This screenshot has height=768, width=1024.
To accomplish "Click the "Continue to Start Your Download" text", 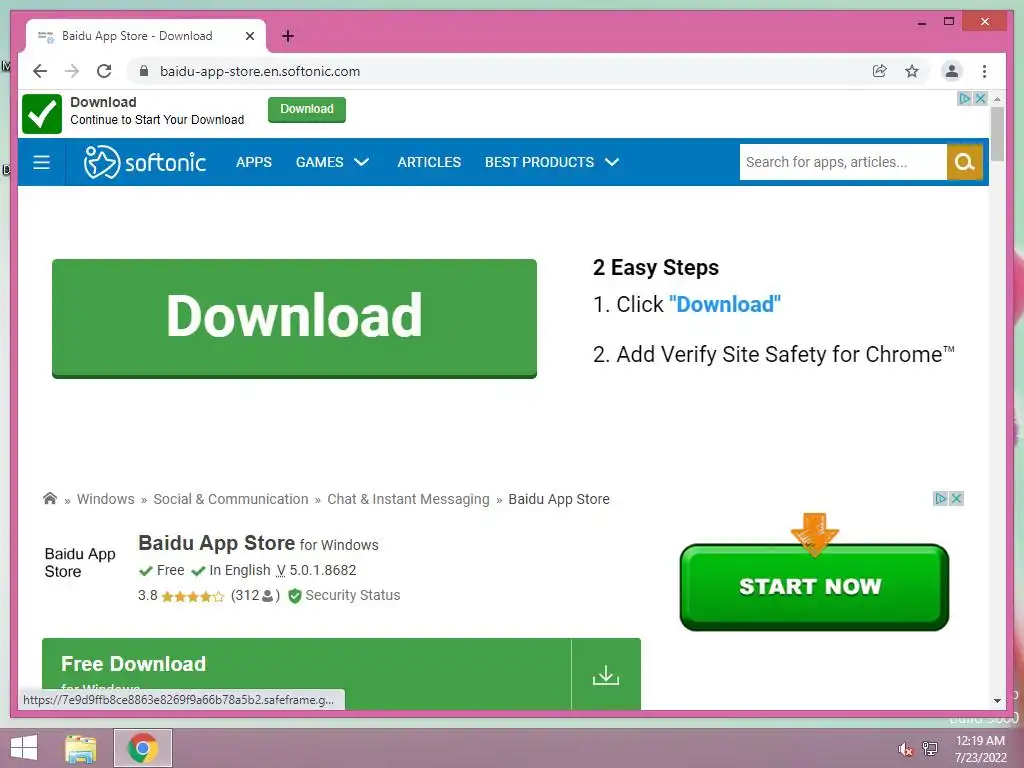I will [157, 120].
